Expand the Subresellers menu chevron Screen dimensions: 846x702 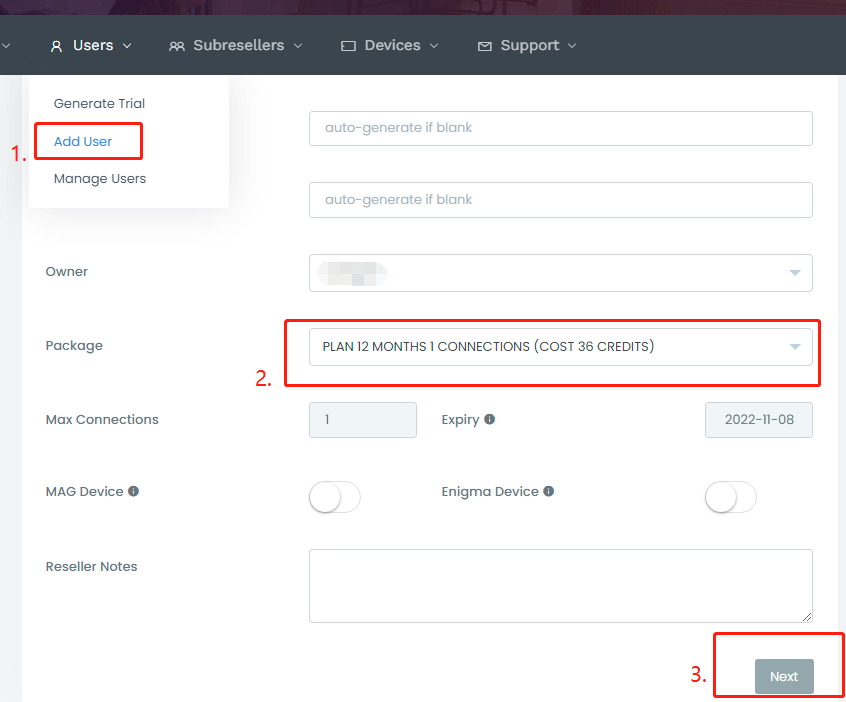pos(298,46)
